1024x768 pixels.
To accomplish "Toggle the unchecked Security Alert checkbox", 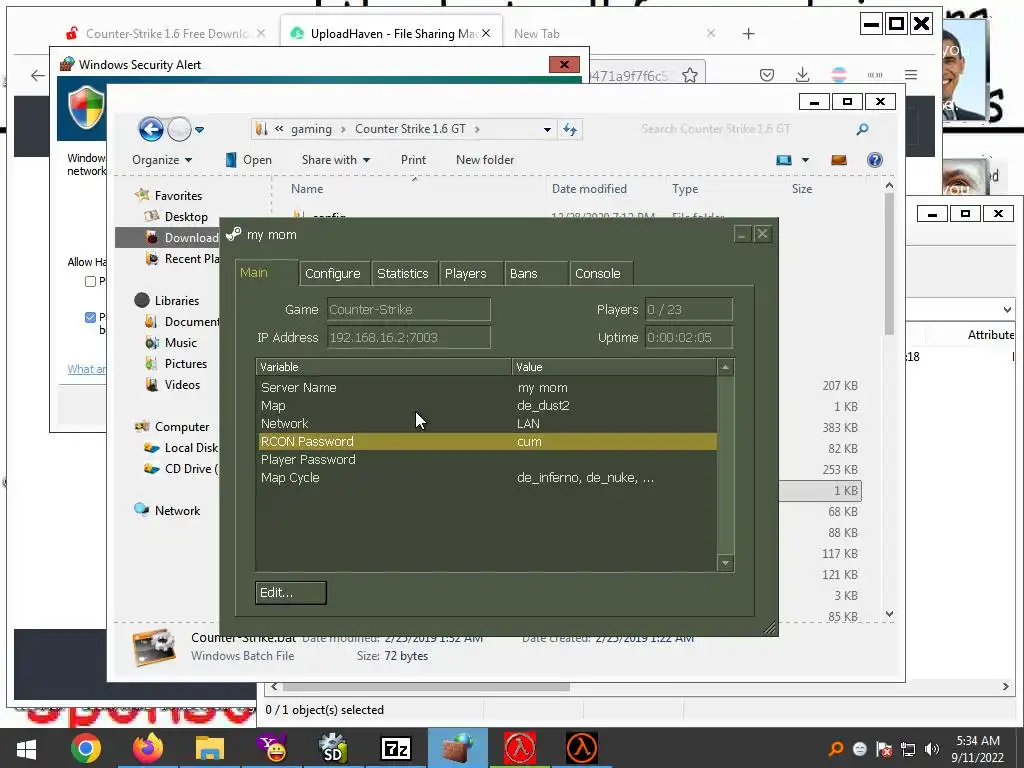I will (x=91, y=281).
